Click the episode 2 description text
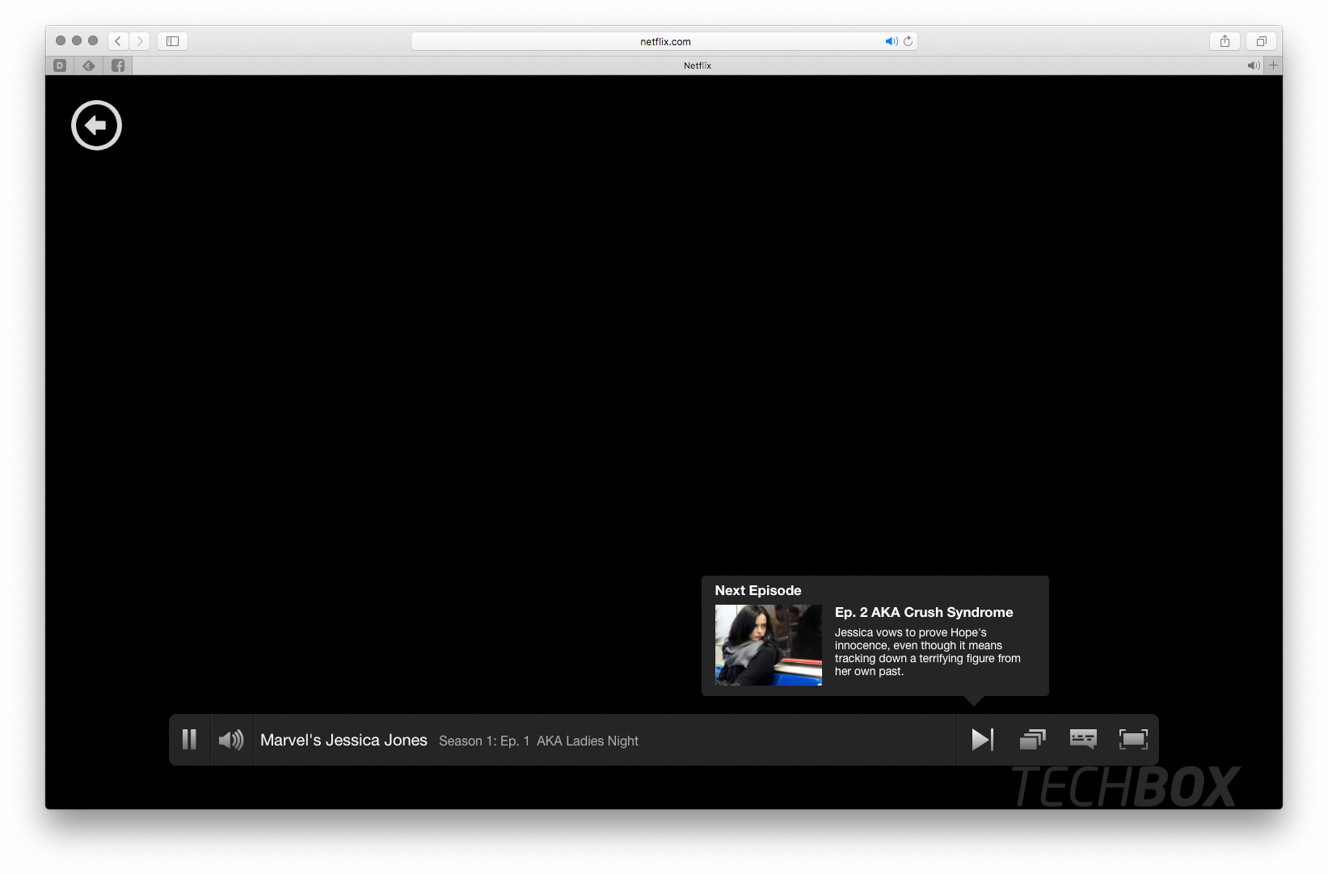1328x874 pixels. coord(928,652)
